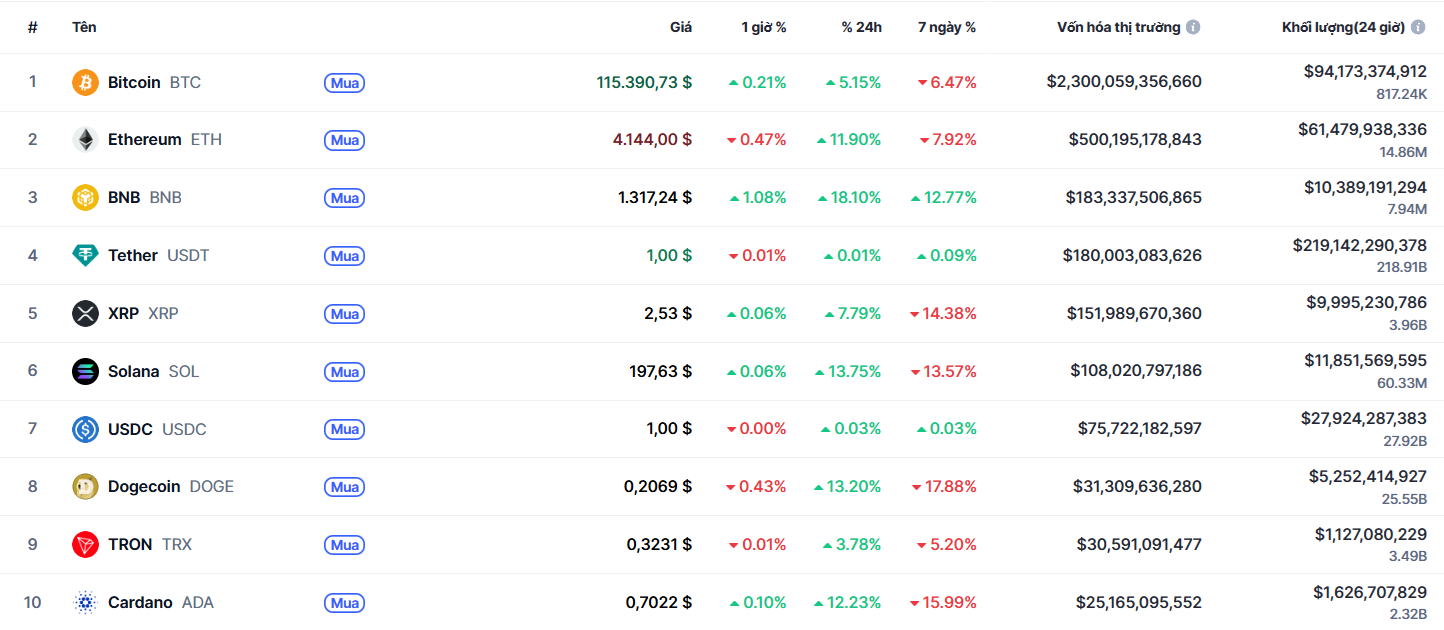
Task: Open the Cardano ADA name link
Action: (161, 603)
